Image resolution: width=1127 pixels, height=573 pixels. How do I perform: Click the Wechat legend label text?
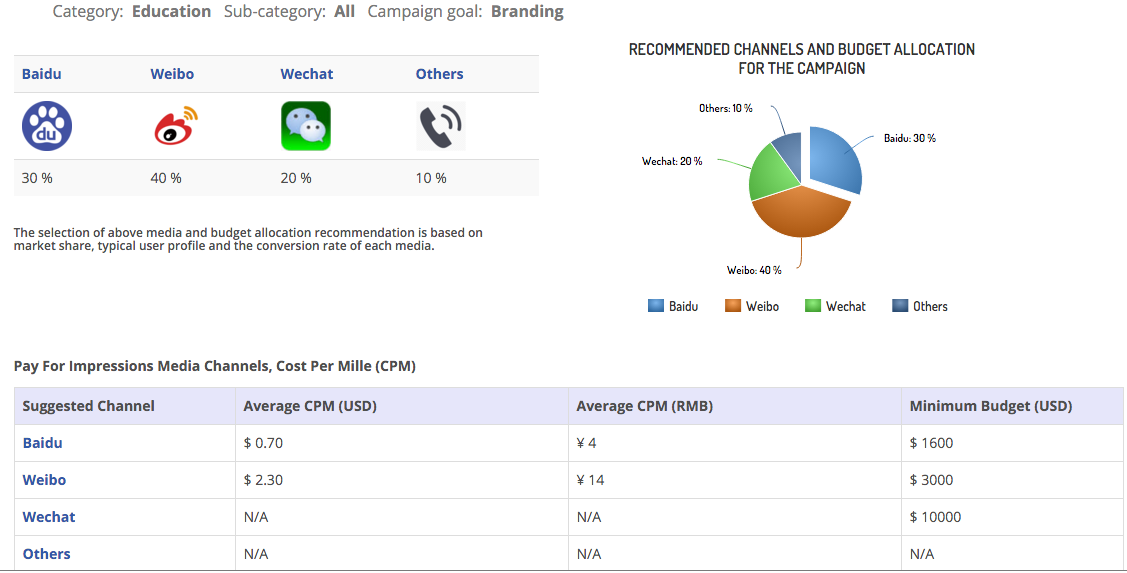point(846,306)
